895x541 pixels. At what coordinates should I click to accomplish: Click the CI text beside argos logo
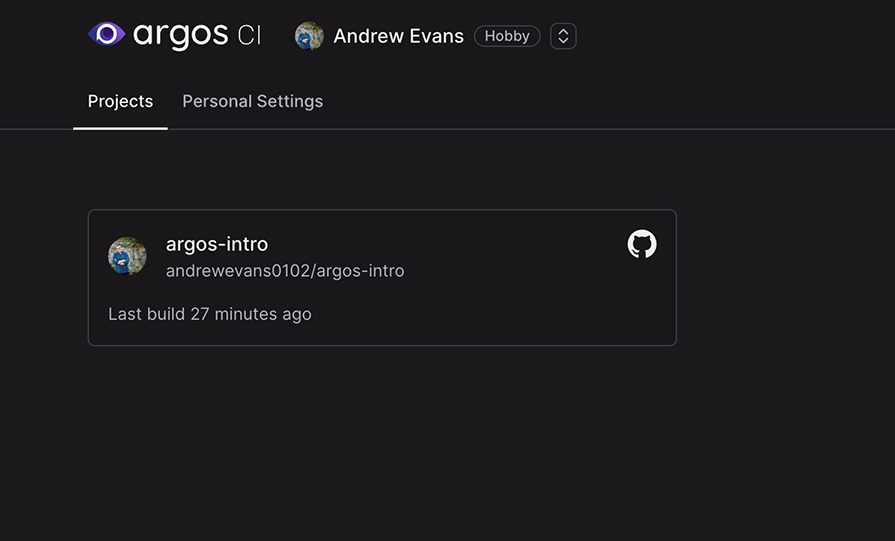[249, 35]
